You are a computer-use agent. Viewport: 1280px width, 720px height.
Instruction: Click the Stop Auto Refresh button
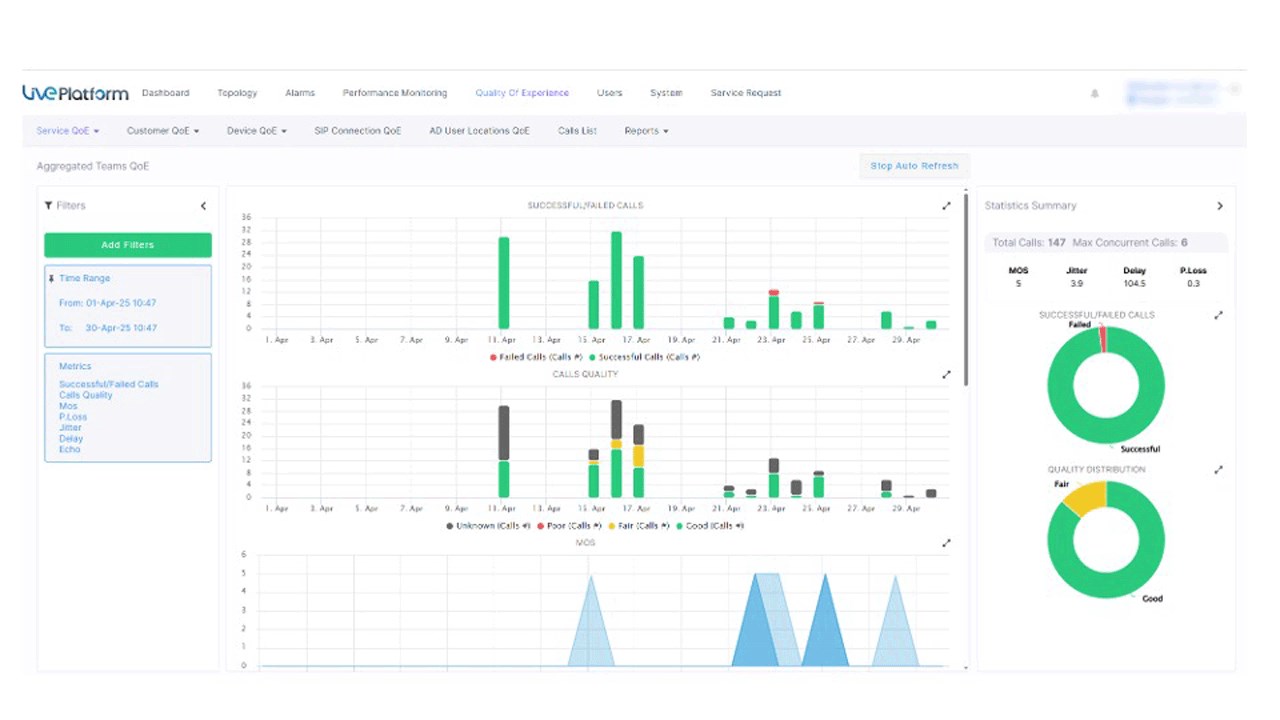pos(914,166)
